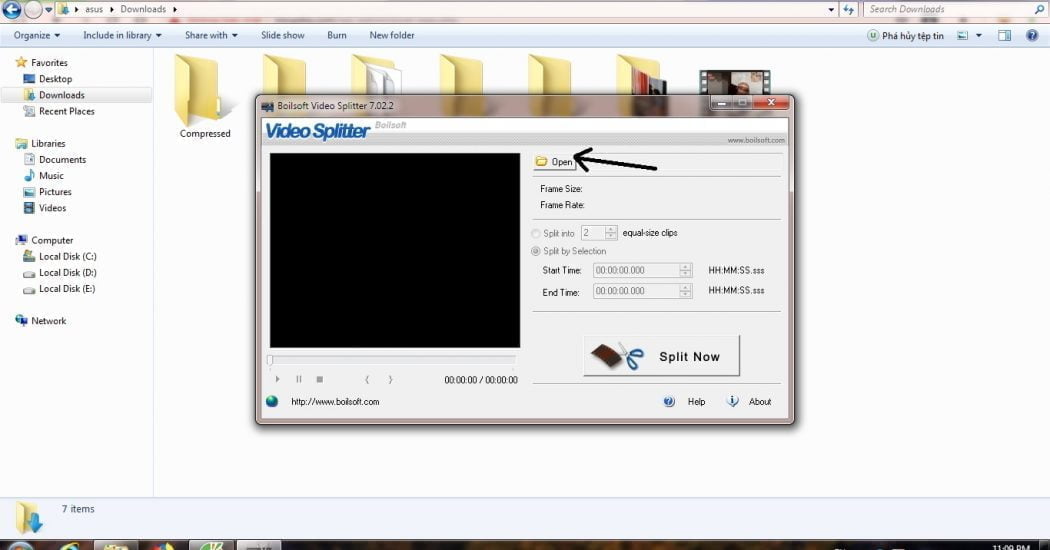Open the change view dropdown arrow
1050x550 pixels.
pos(978,36)
